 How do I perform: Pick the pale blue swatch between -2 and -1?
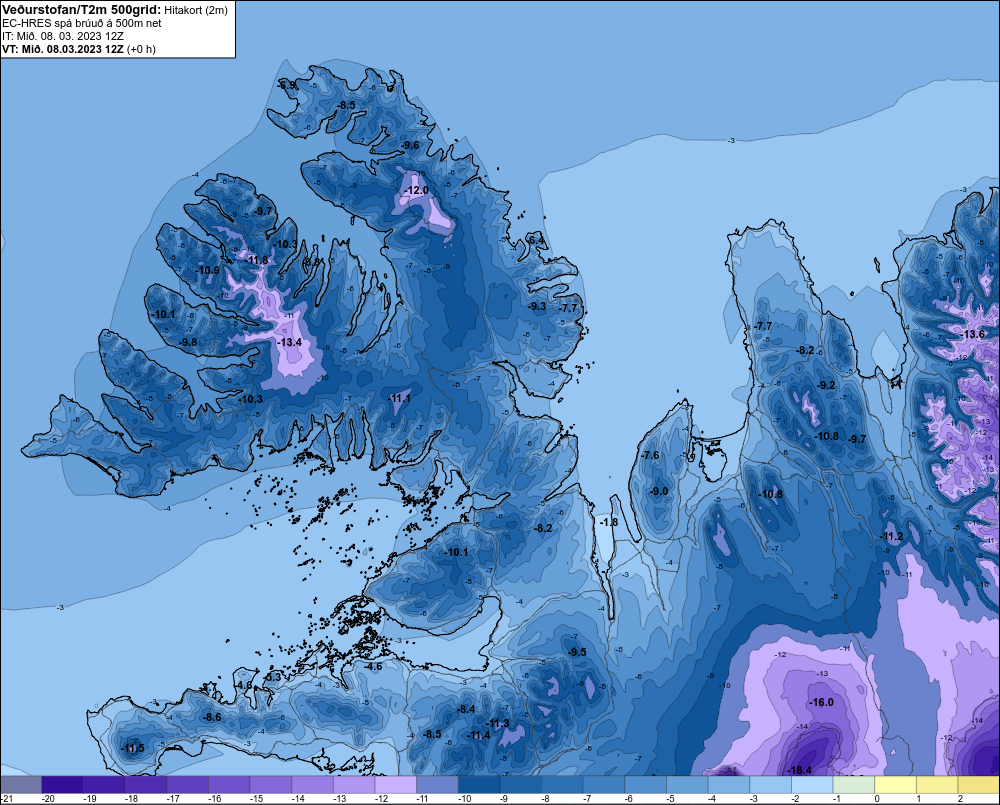click(812, 784)
